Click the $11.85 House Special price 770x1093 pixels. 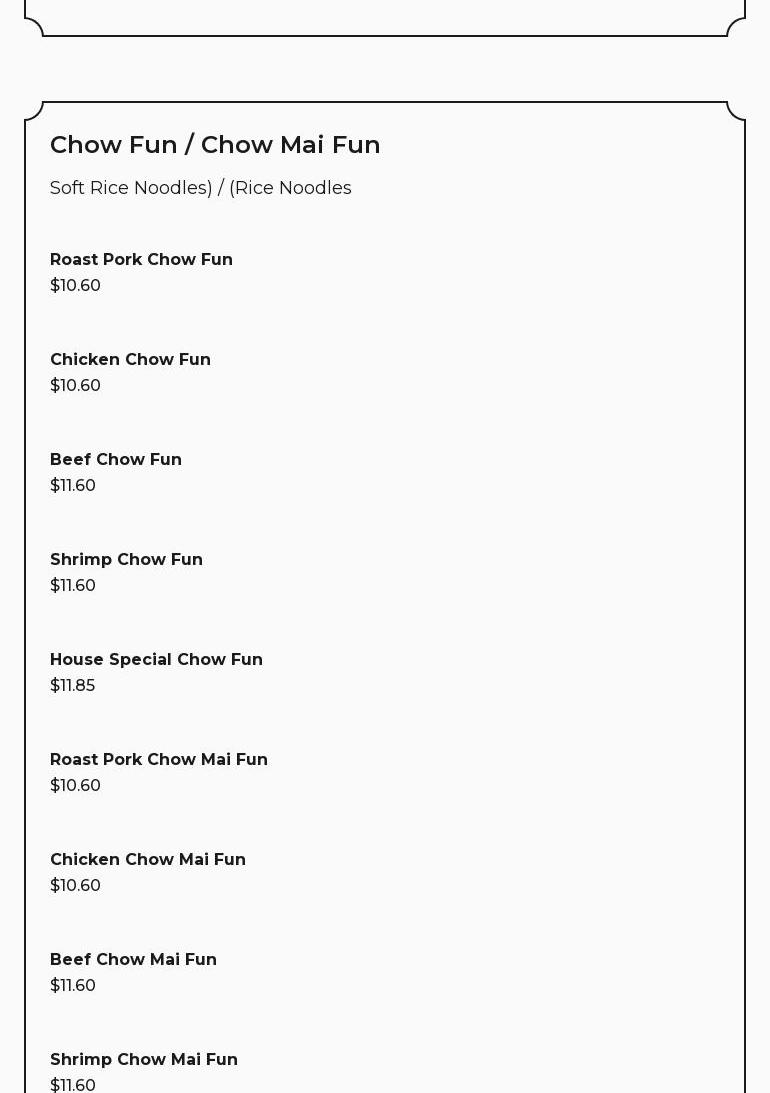click(x=72, y=685)
